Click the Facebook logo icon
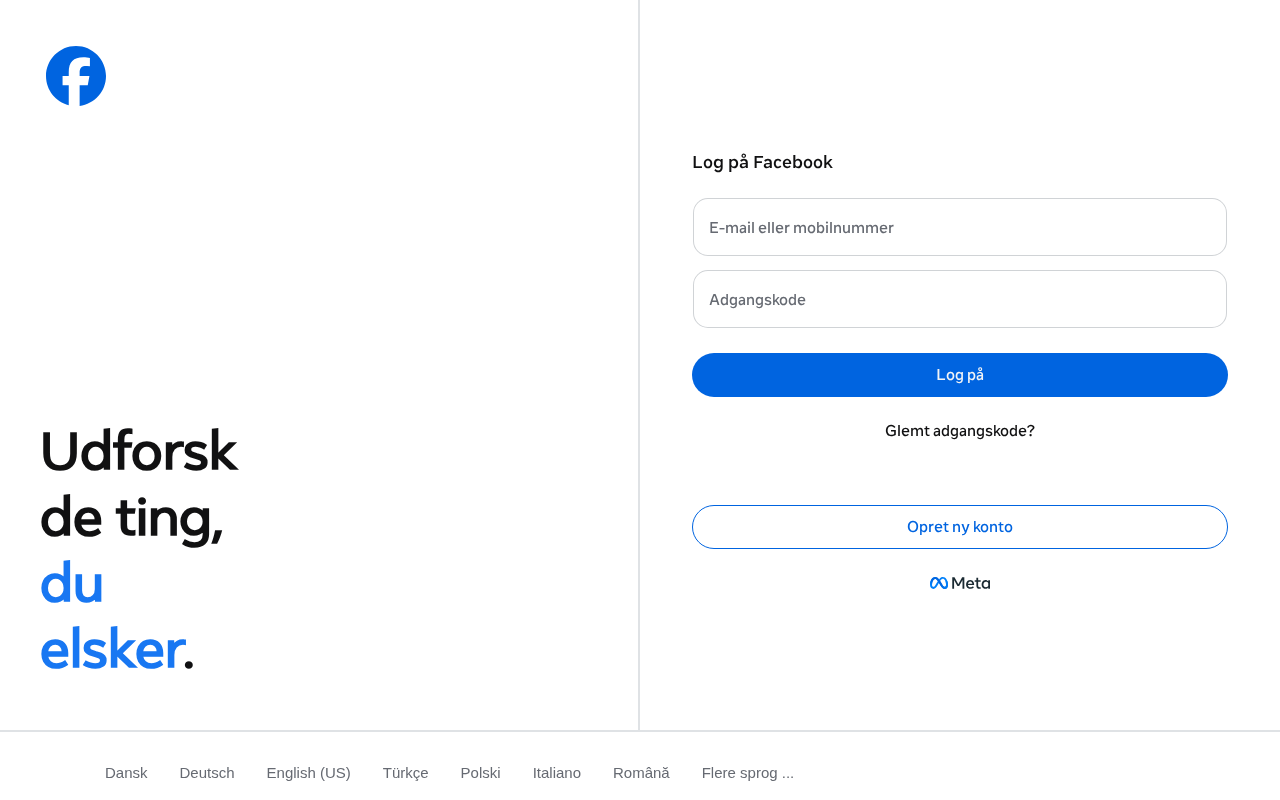The height and width of the screenshot is (800, 1280). [x=76, y=76]
